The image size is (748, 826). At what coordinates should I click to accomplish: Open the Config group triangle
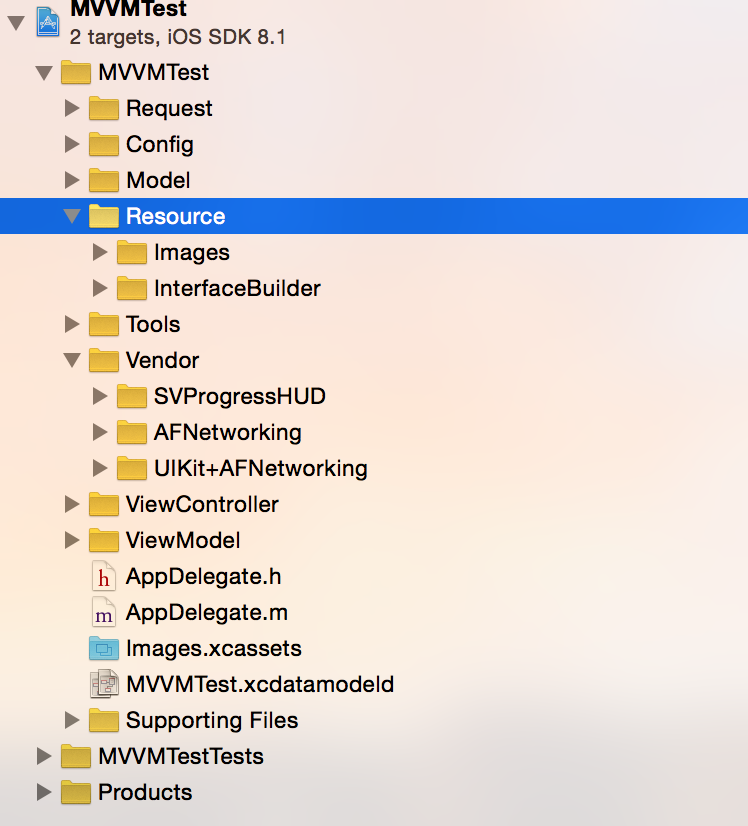71,144
